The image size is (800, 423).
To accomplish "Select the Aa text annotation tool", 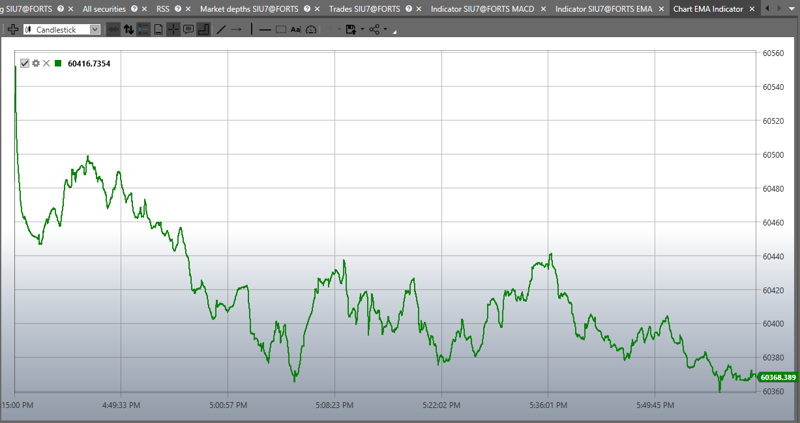I will (x=296, y=30).
